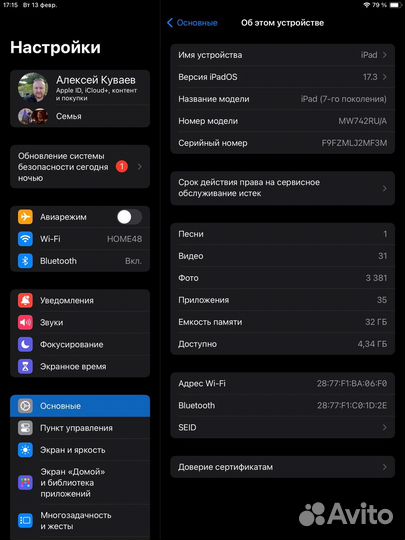This screenshot has height=540, width=405.
Task: Tap the status bar time 17:15
Action: click(x=10, y=5)
